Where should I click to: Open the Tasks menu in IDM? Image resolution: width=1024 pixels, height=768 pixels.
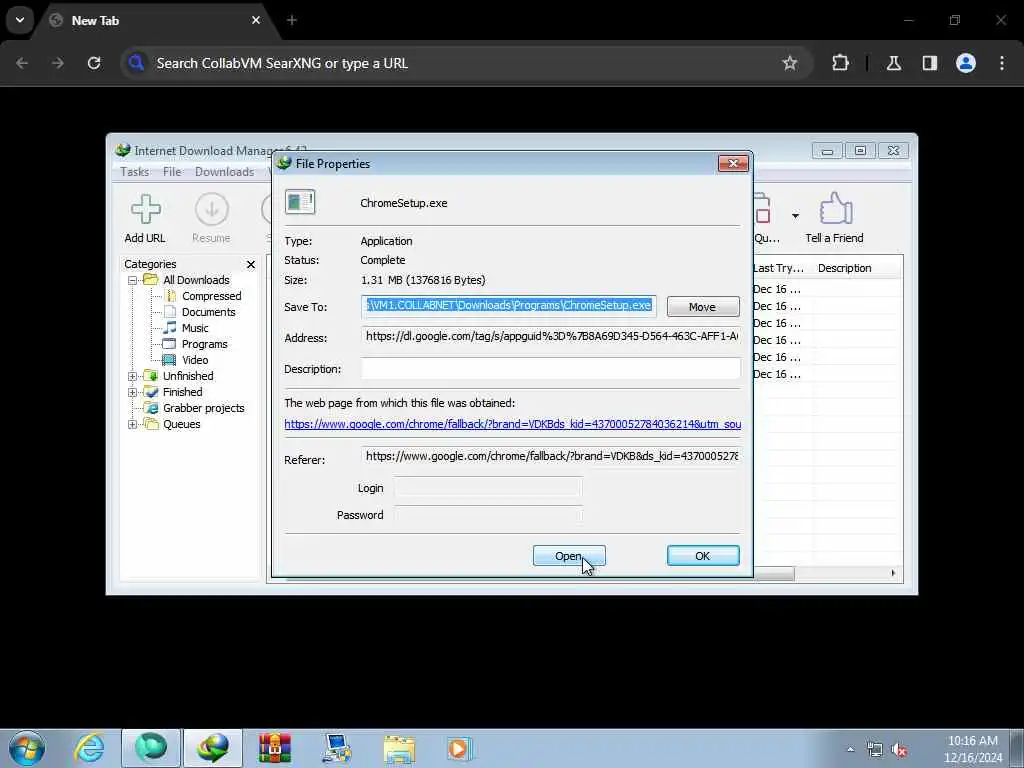pos(135,172)
